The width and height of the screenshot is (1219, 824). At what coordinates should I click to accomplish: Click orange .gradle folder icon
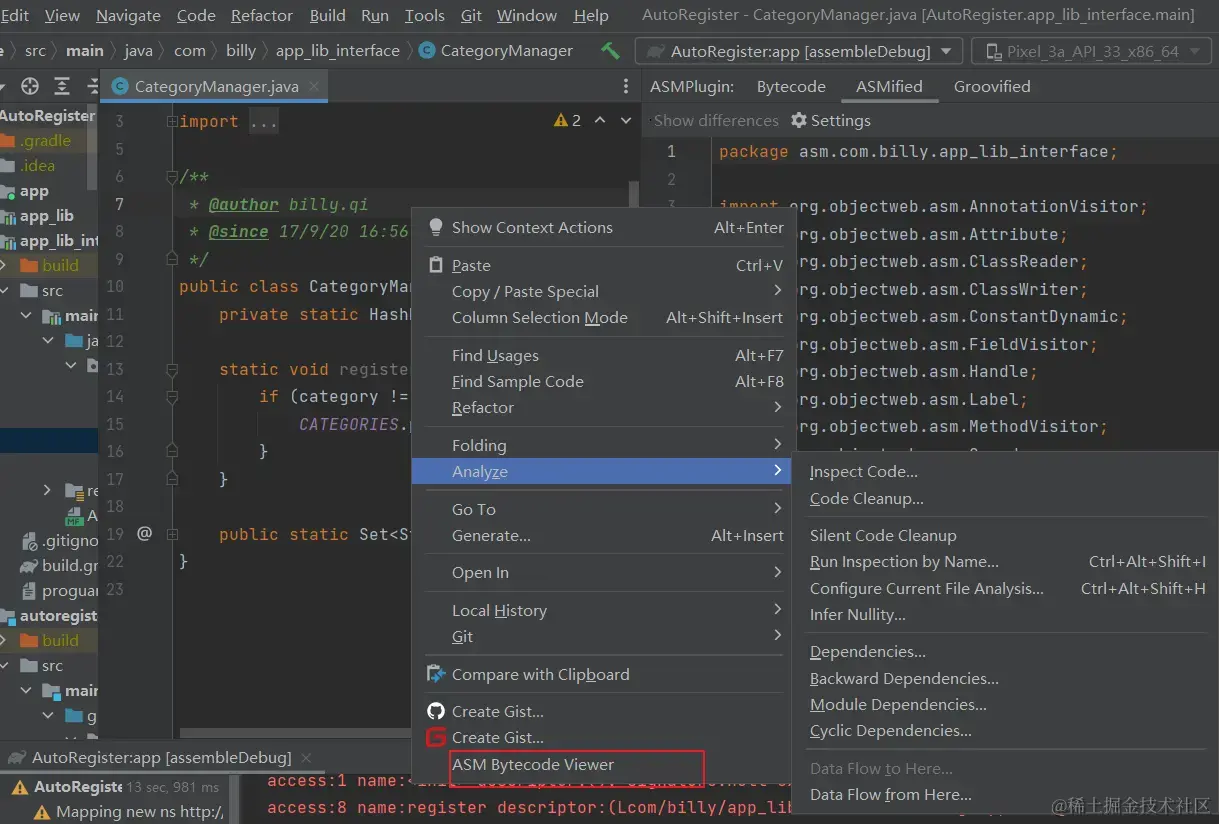click(8, 141)
